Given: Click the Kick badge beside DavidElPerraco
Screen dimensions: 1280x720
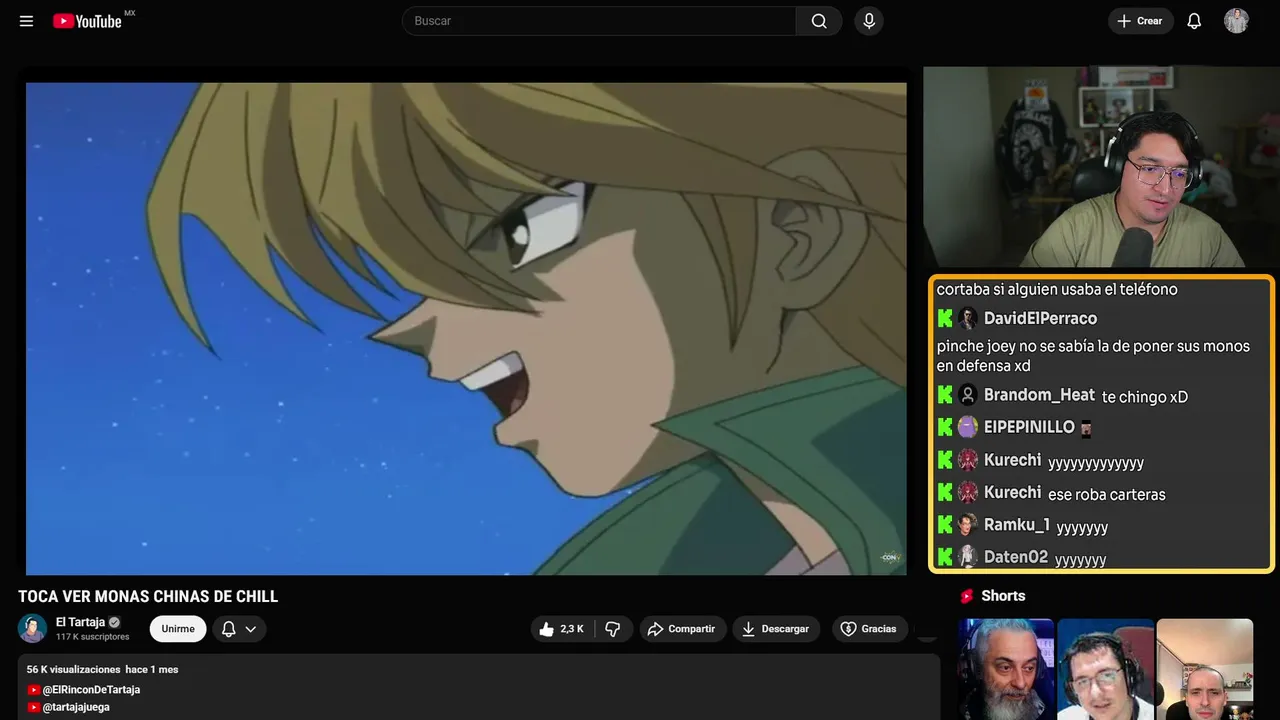Looking at the screenshot, I should pyautogui.click(x=945, y=319).
